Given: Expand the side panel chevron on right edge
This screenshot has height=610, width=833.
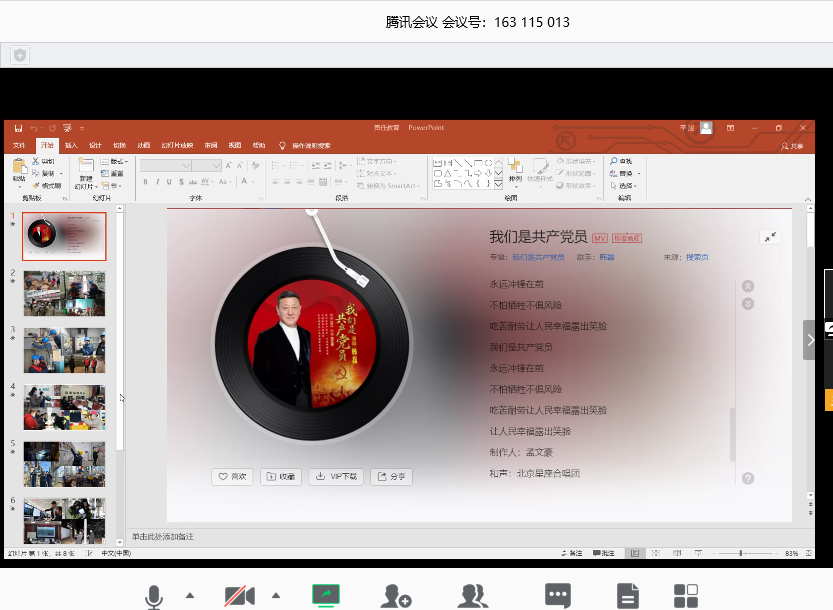Looking at the screenshot, I should click(809, 340).
